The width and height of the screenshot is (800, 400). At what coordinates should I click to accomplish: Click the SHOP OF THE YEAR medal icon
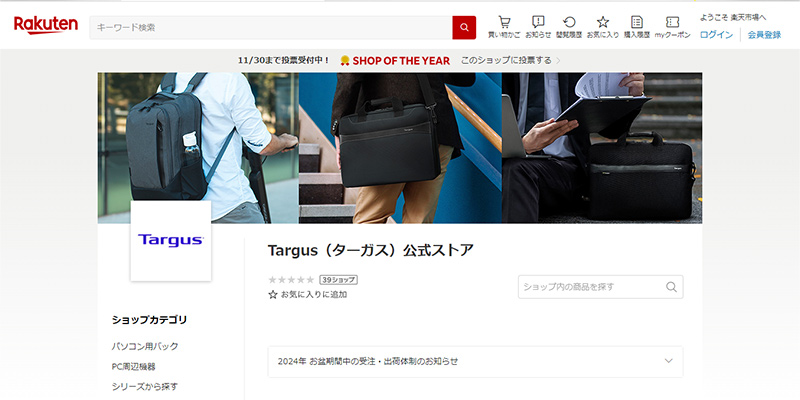click(345, 61)
